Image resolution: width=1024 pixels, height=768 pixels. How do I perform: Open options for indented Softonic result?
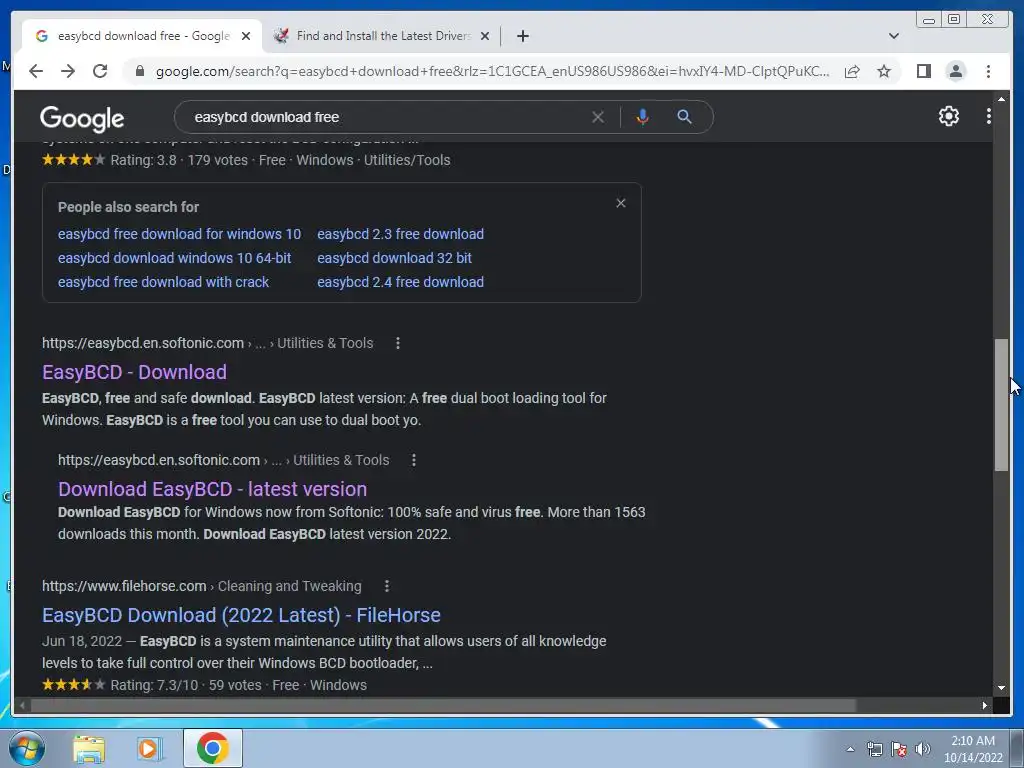pos(413,460)
